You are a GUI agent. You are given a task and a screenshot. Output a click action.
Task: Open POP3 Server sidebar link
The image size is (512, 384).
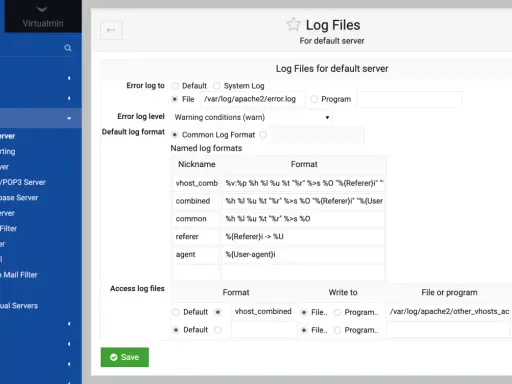(23, 182)
